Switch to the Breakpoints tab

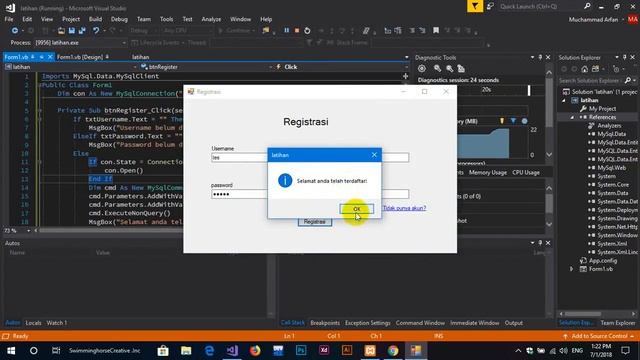click(325, 323)
